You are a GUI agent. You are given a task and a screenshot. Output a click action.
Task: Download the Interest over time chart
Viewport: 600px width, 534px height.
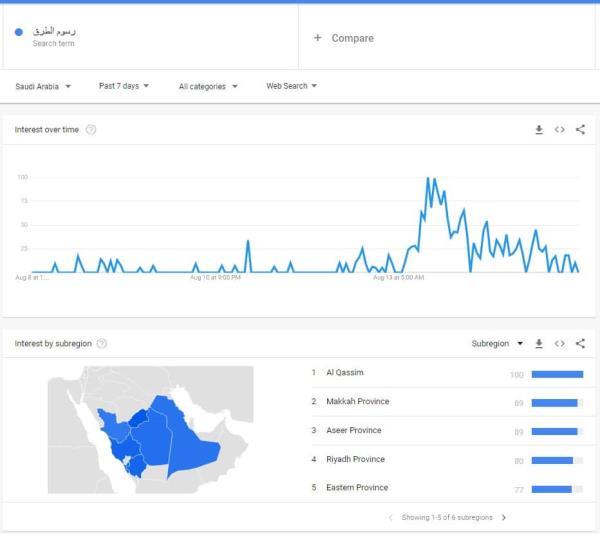(x=539, y=130)
